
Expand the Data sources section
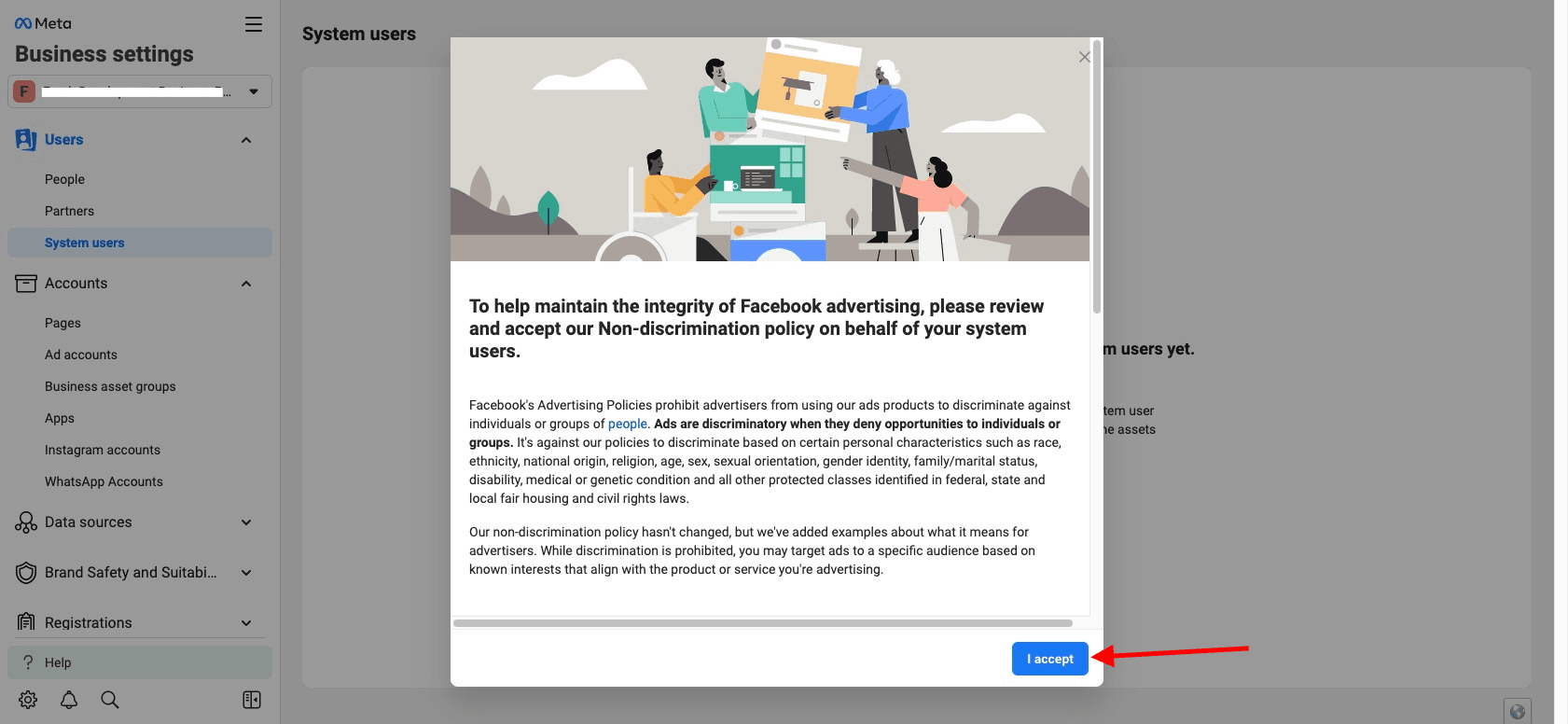(246, 522)
